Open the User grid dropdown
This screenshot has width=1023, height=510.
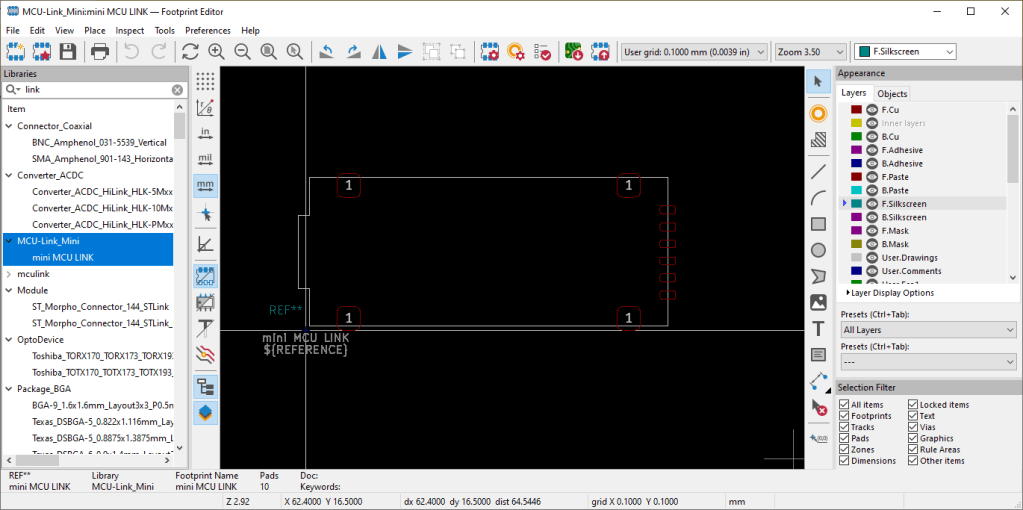[693, 51]
